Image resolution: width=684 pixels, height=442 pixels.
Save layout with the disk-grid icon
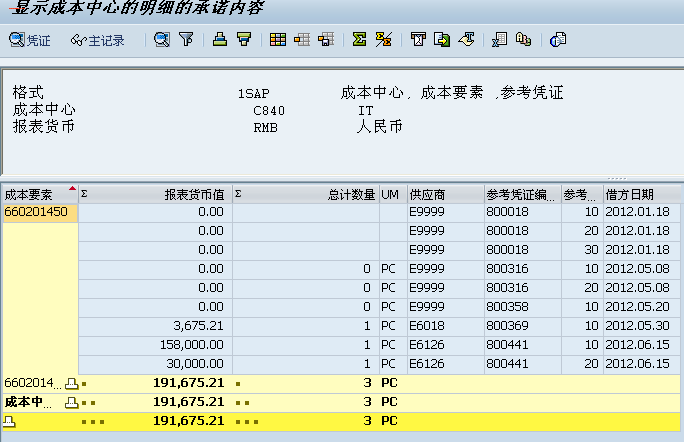click(x=326, y=40)
